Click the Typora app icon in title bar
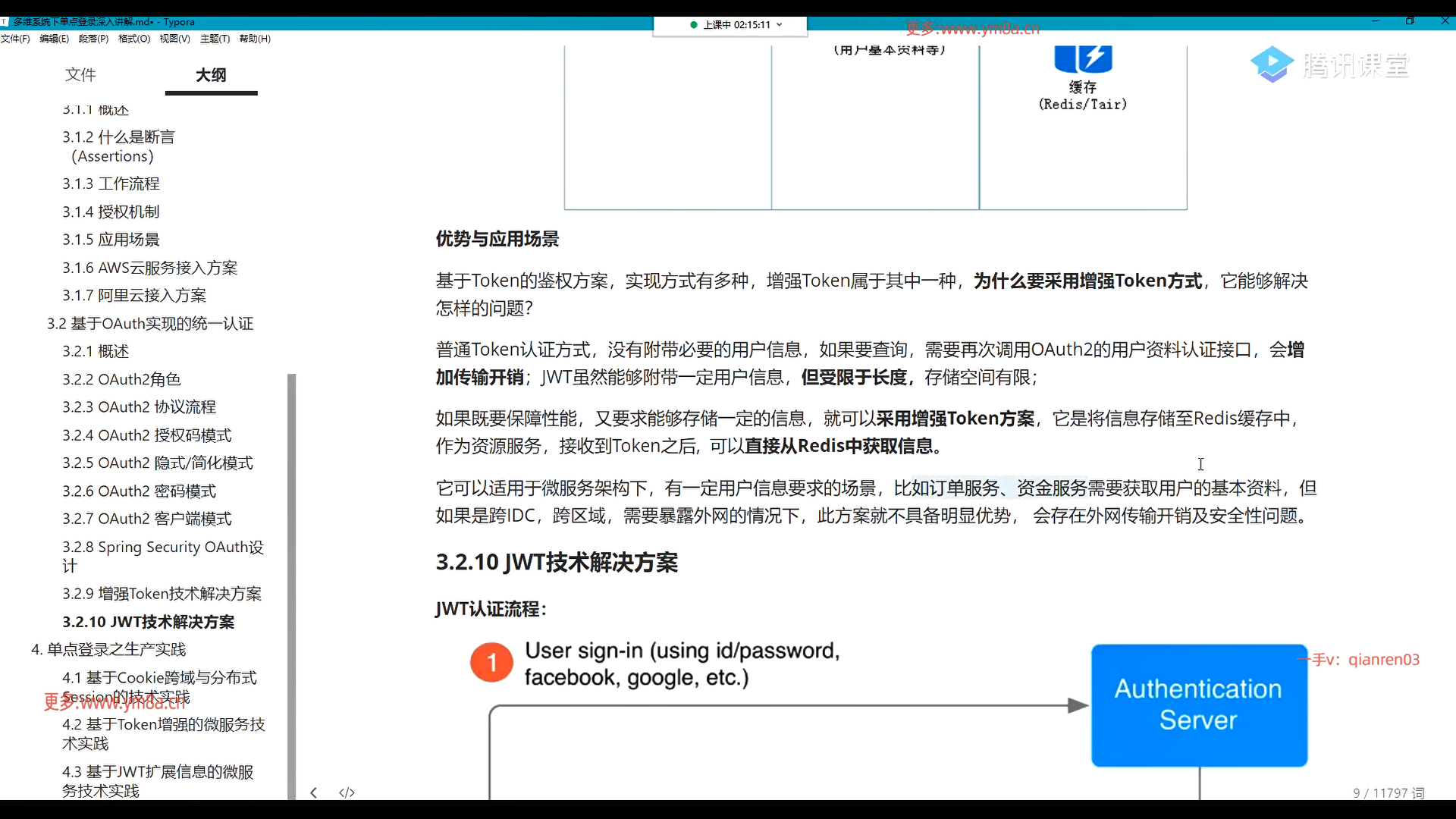The image size is (1456, 819). [x=5, y=22]
